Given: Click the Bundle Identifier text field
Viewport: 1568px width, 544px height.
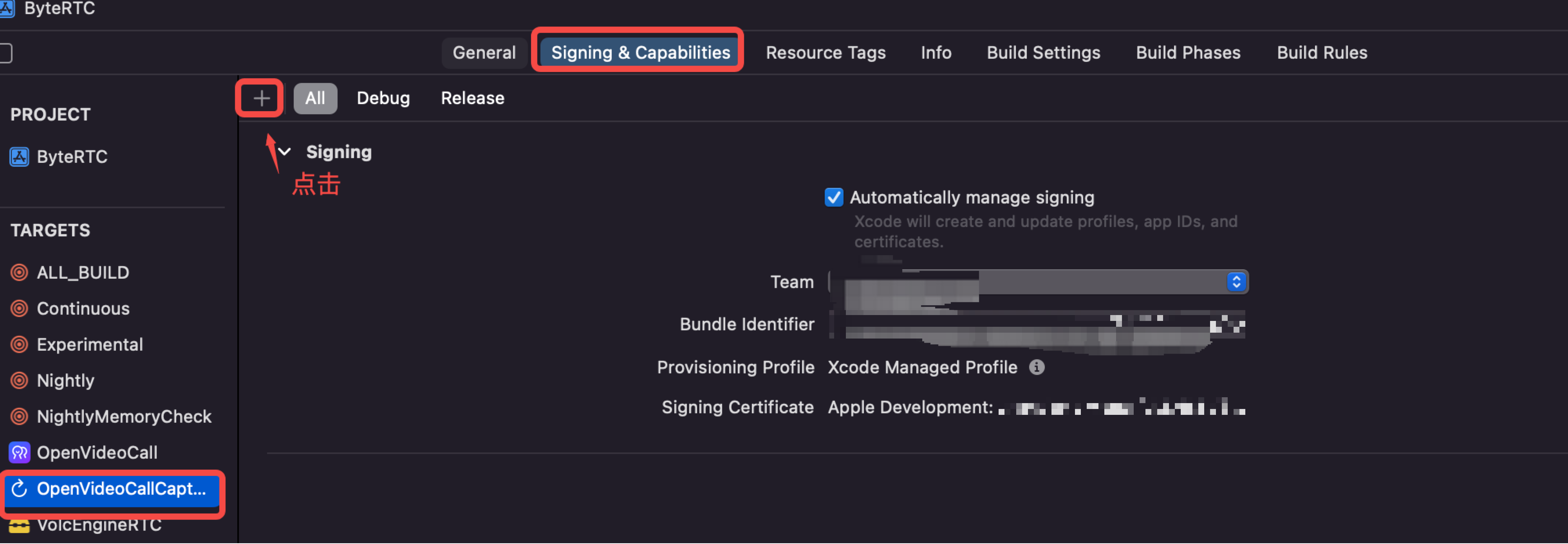Looking at the screenshot, I should pos(1038,325).
